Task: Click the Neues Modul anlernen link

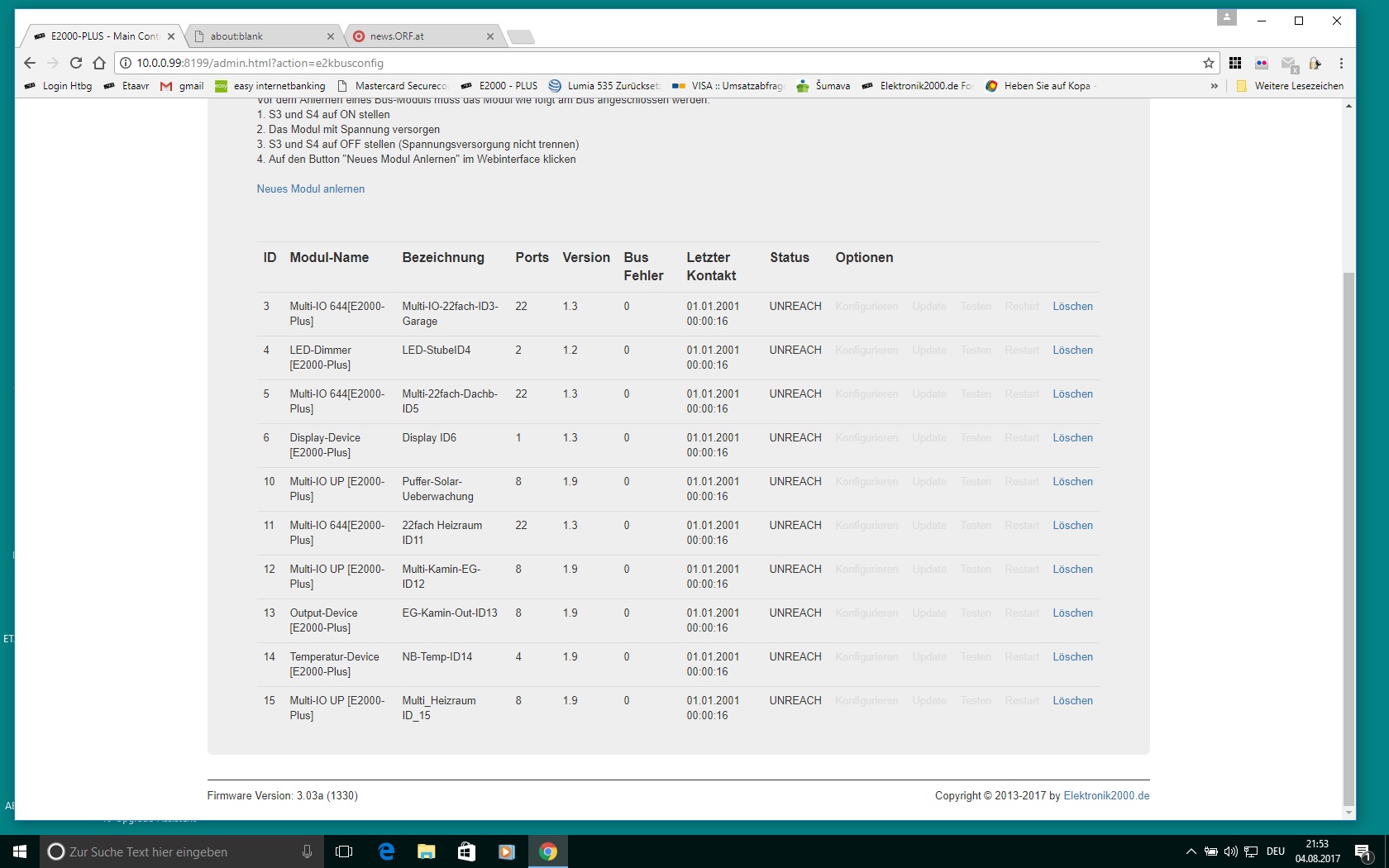Action: tap(310, 189)
